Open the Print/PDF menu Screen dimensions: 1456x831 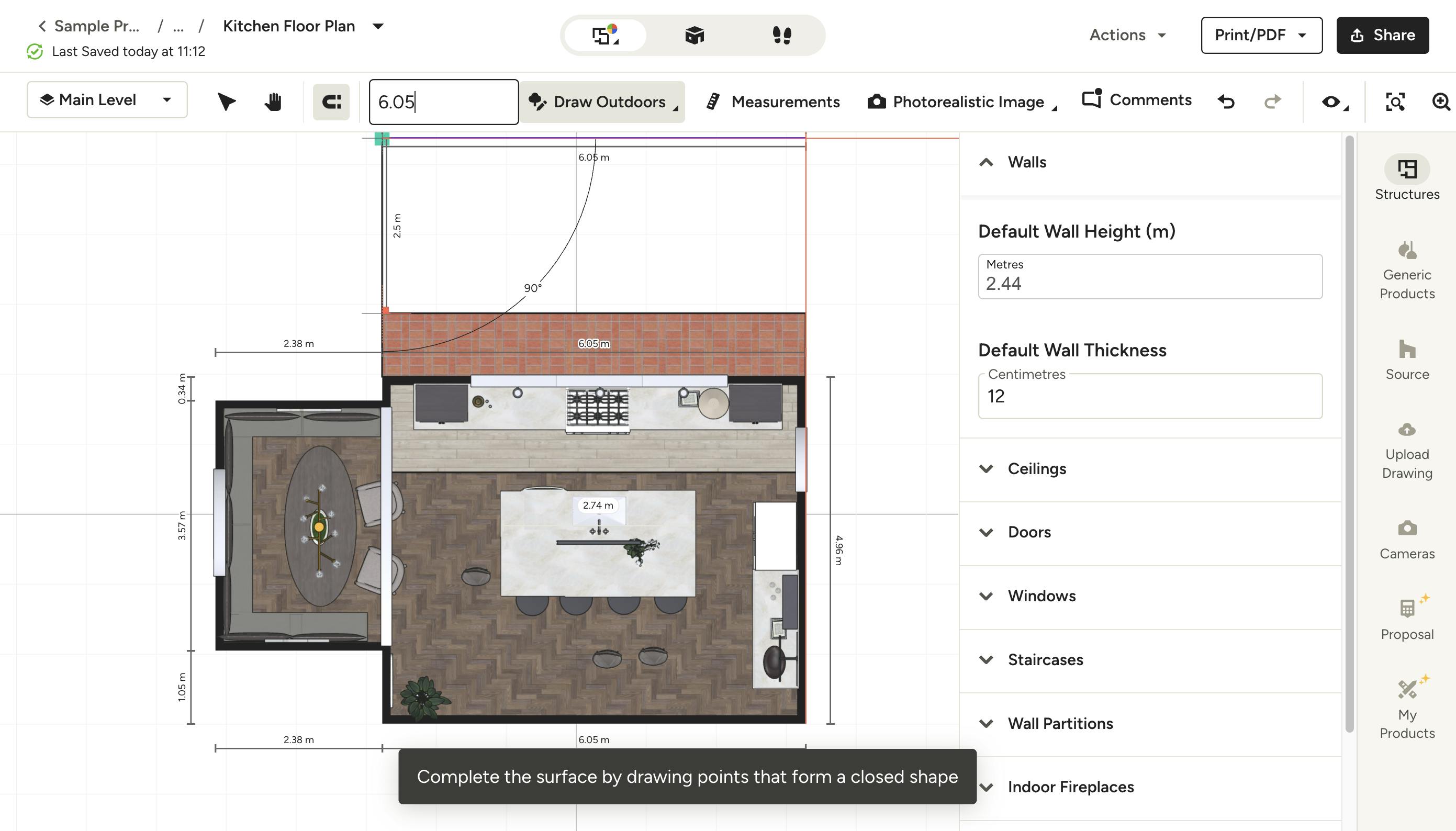click(1261, 35)
